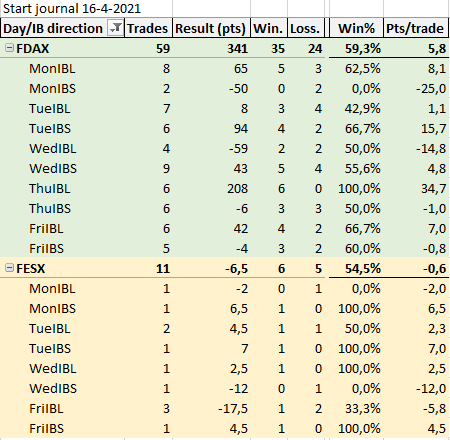Select the Result (pts) column header
450x440 pixels.
pos(211,28)
